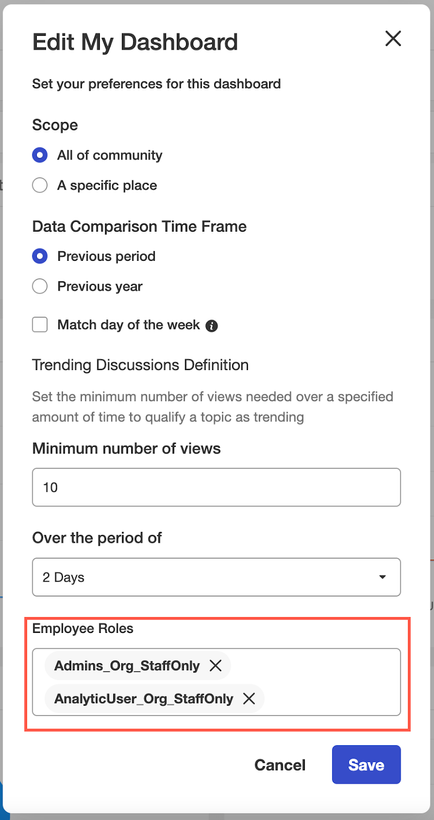Open the Match day of the week info icon
434x820 pixels.
[x=211, y=326]
